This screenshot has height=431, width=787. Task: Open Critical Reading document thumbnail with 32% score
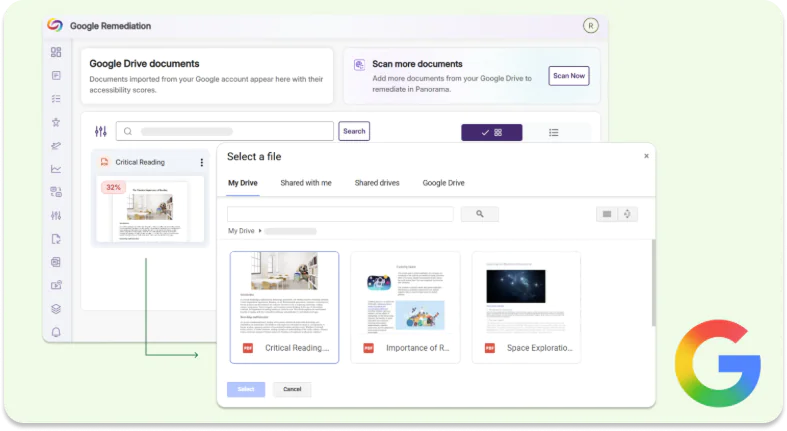[x=150, y=210]
